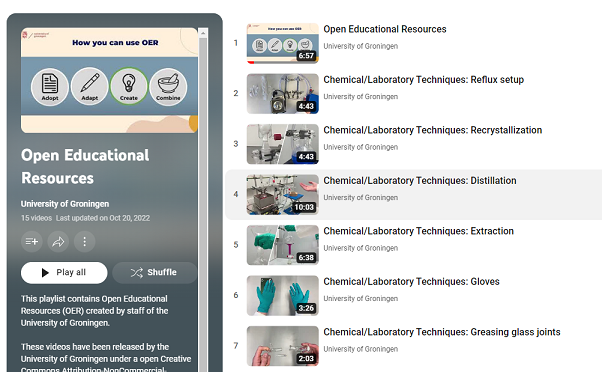Open the large OER playlist cover image
602x372 pixels.
point(109,80)
